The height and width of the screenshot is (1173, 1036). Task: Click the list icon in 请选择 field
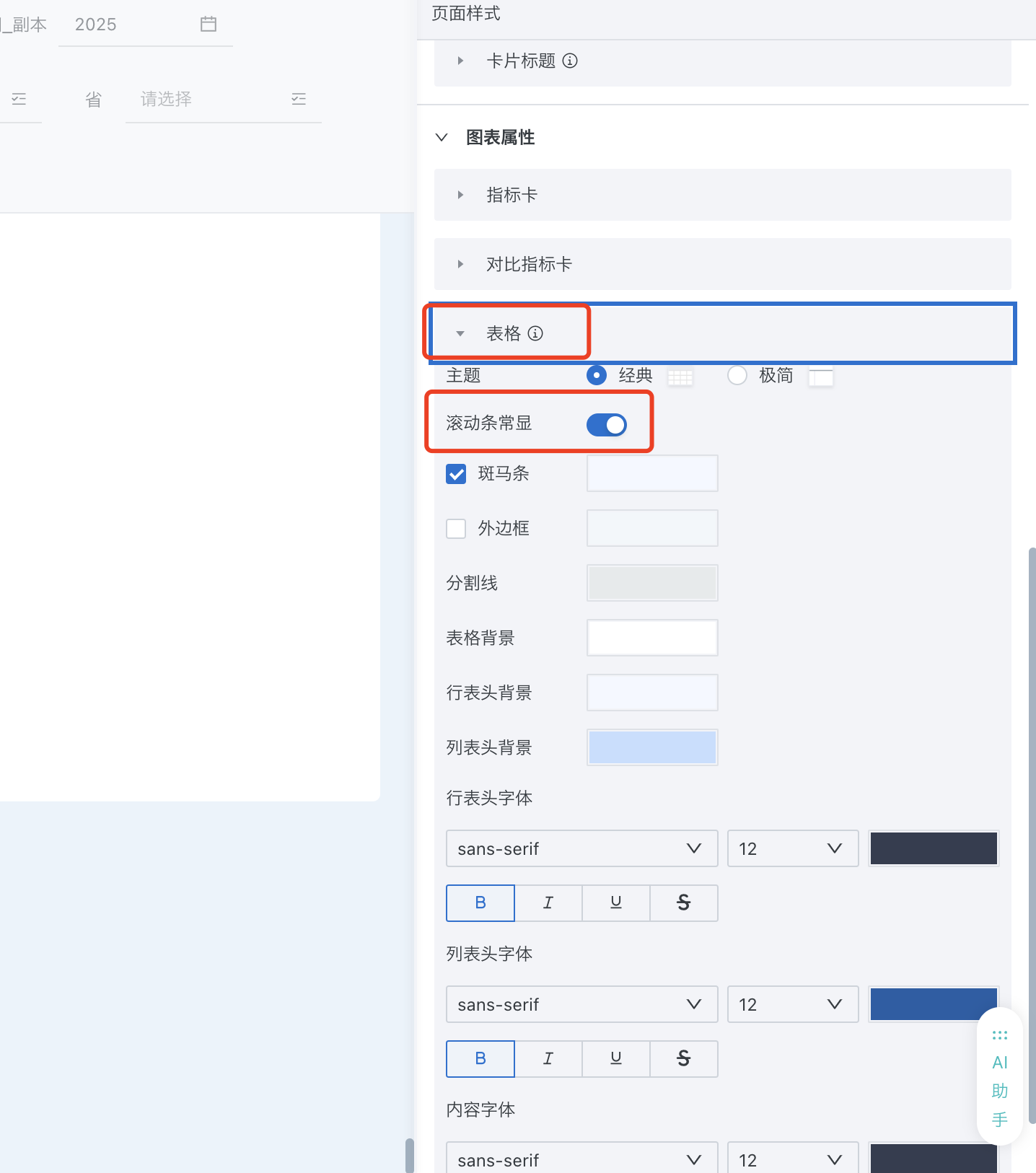coord(299,99)
